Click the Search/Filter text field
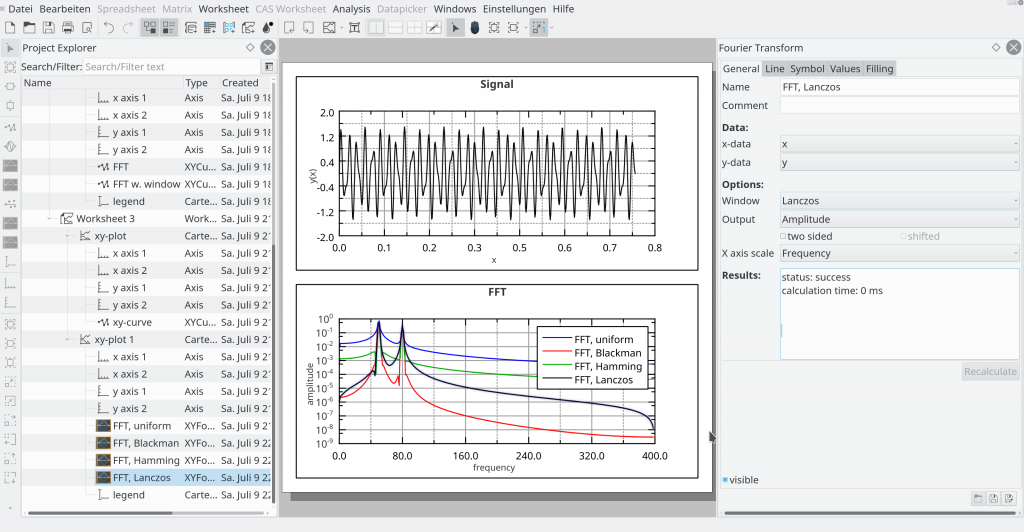This screenshot has width=1024, height=532. (x=170, y=67)
